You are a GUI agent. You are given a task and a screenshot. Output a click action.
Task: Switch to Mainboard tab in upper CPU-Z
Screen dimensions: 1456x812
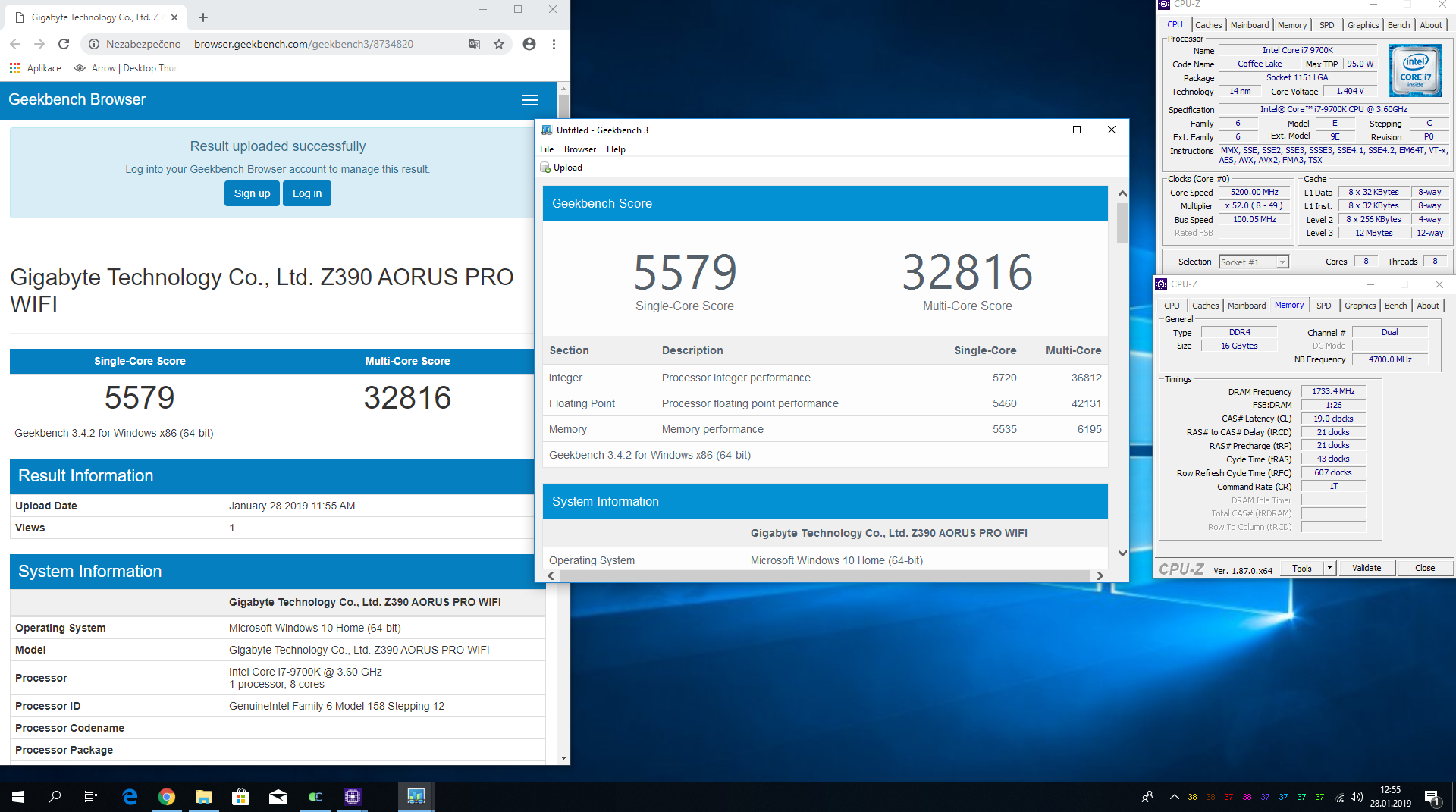click(1250, 25)
